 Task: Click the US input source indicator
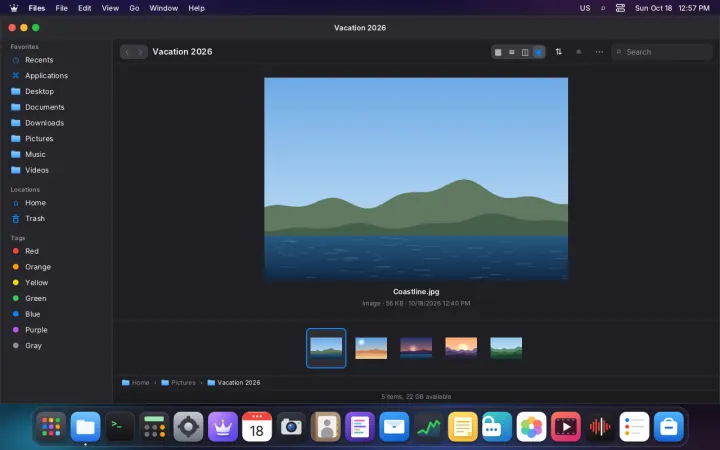click(x=585, y=8)
